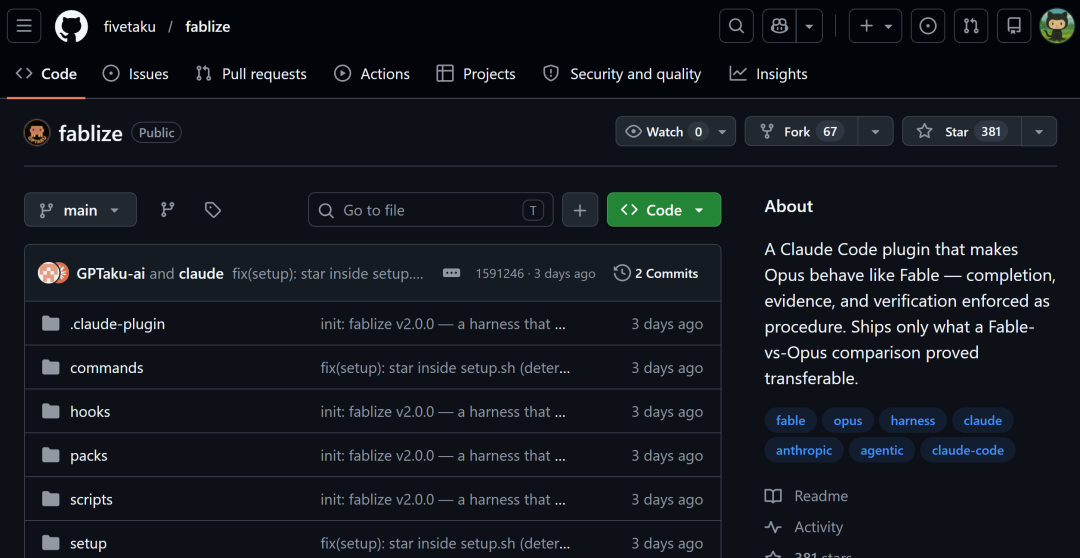1080x558 pixels.
Task: Click the Add file plus button
Action: click(x=580, y=210)
